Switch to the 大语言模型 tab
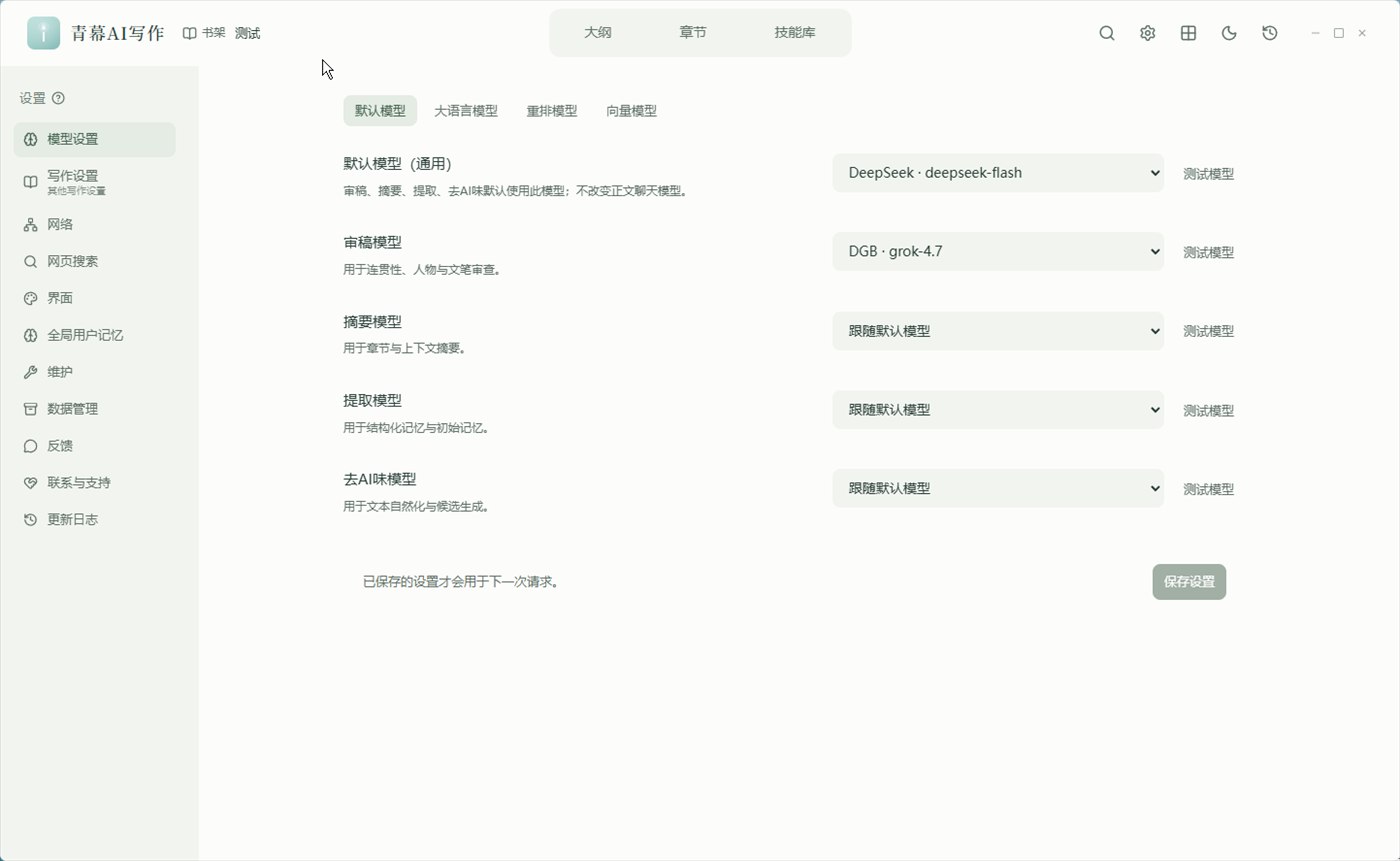The height and width of the screenshot is (861, 1400). click(x=466, y=111)
